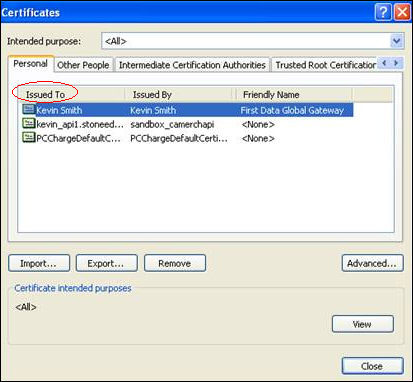Open the Advanced... options button
Screen dimensions: 413x382
point(372,263)
